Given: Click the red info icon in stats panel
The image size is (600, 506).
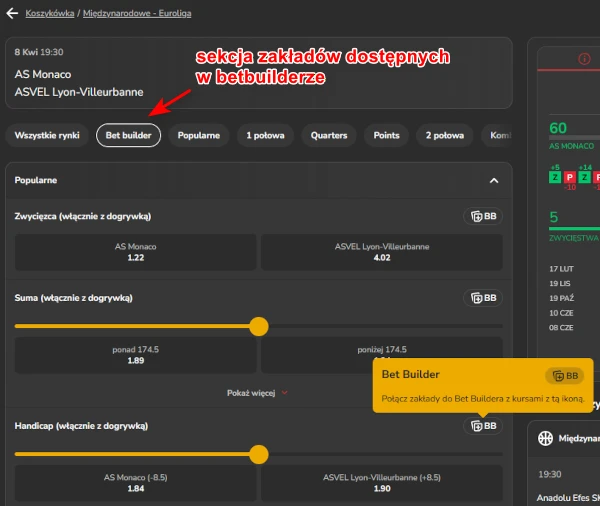Looking at the screenshot, I should pyautogui.click(x=584, y=59).
